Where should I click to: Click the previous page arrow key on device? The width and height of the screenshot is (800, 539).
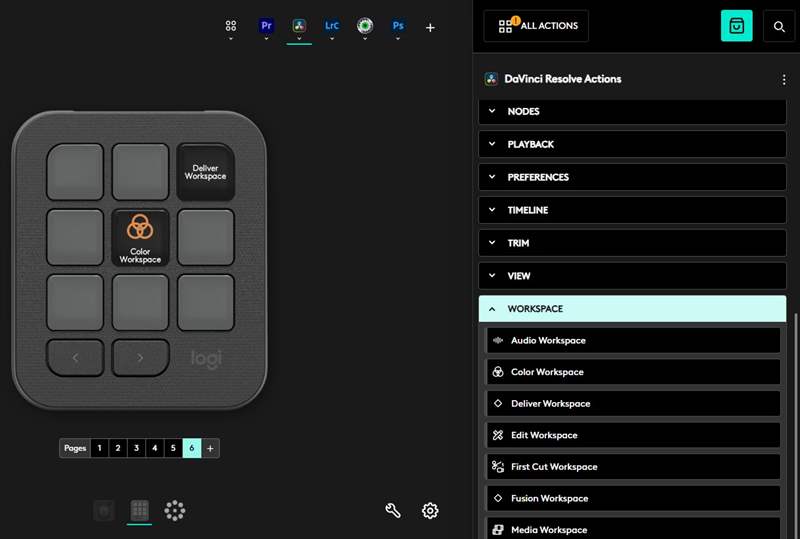point(75,358)
